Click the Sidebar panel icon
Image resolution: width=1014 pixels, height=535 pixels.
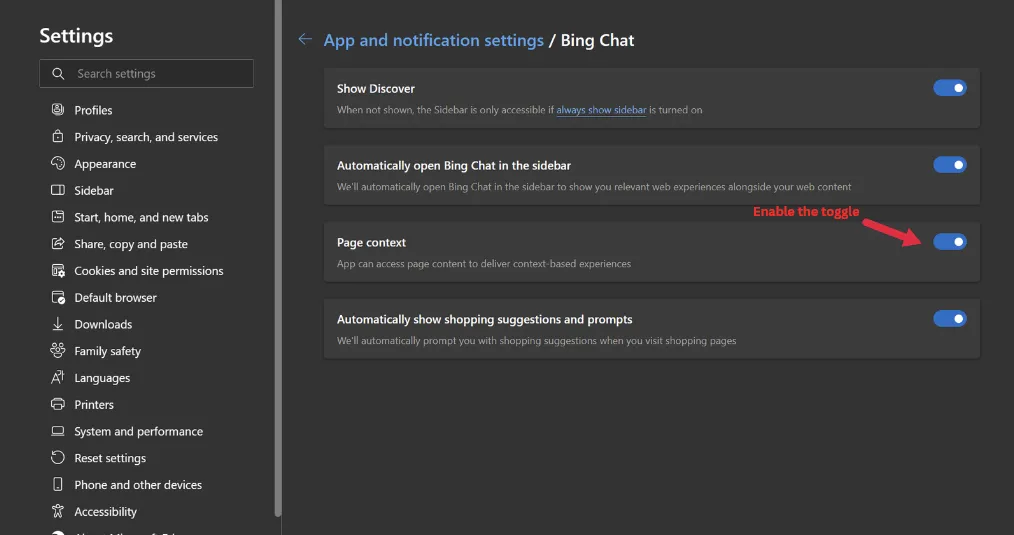58,190
